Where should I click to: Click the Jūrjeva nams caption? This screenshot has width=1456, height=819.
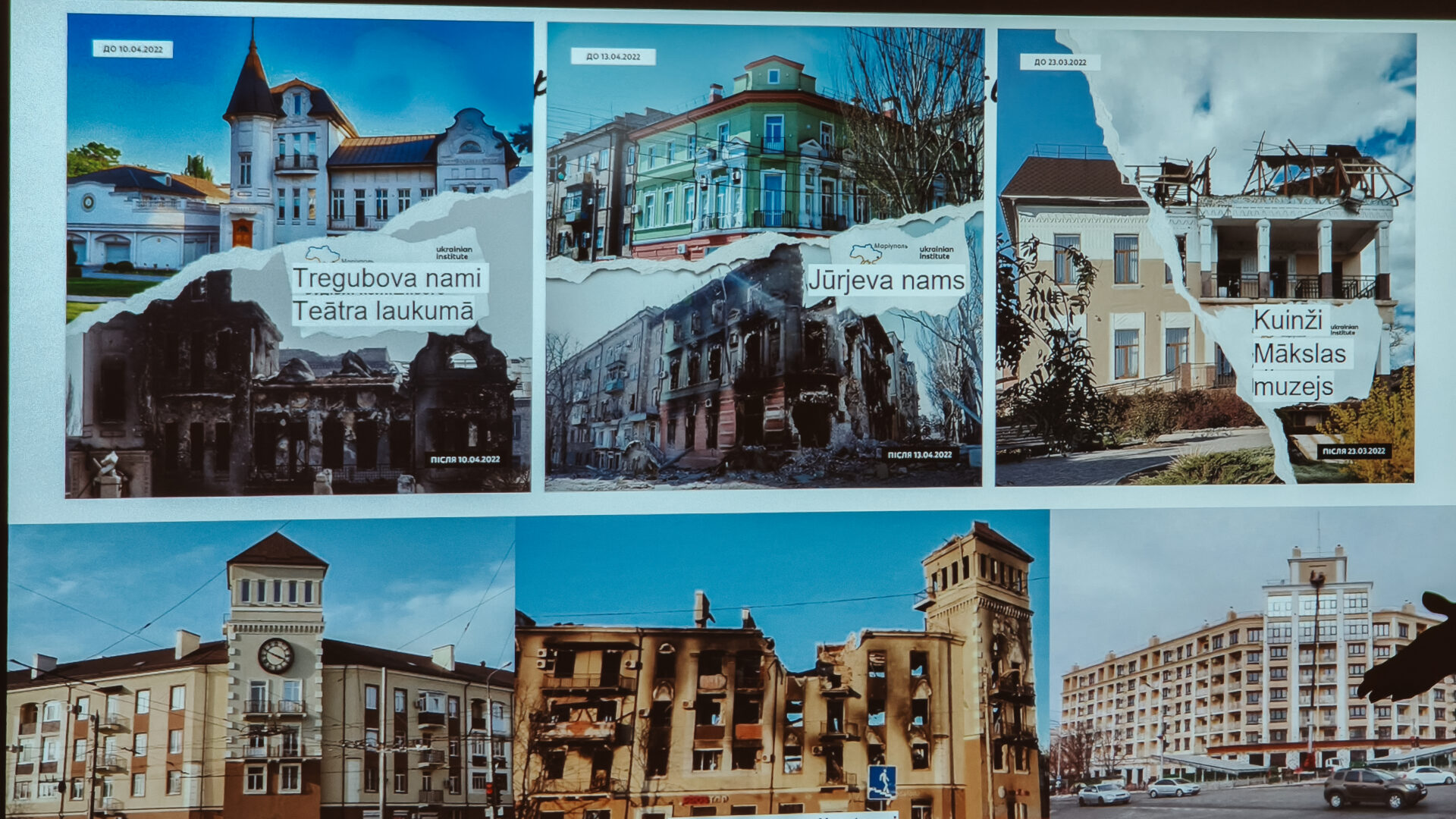[886, 281]
